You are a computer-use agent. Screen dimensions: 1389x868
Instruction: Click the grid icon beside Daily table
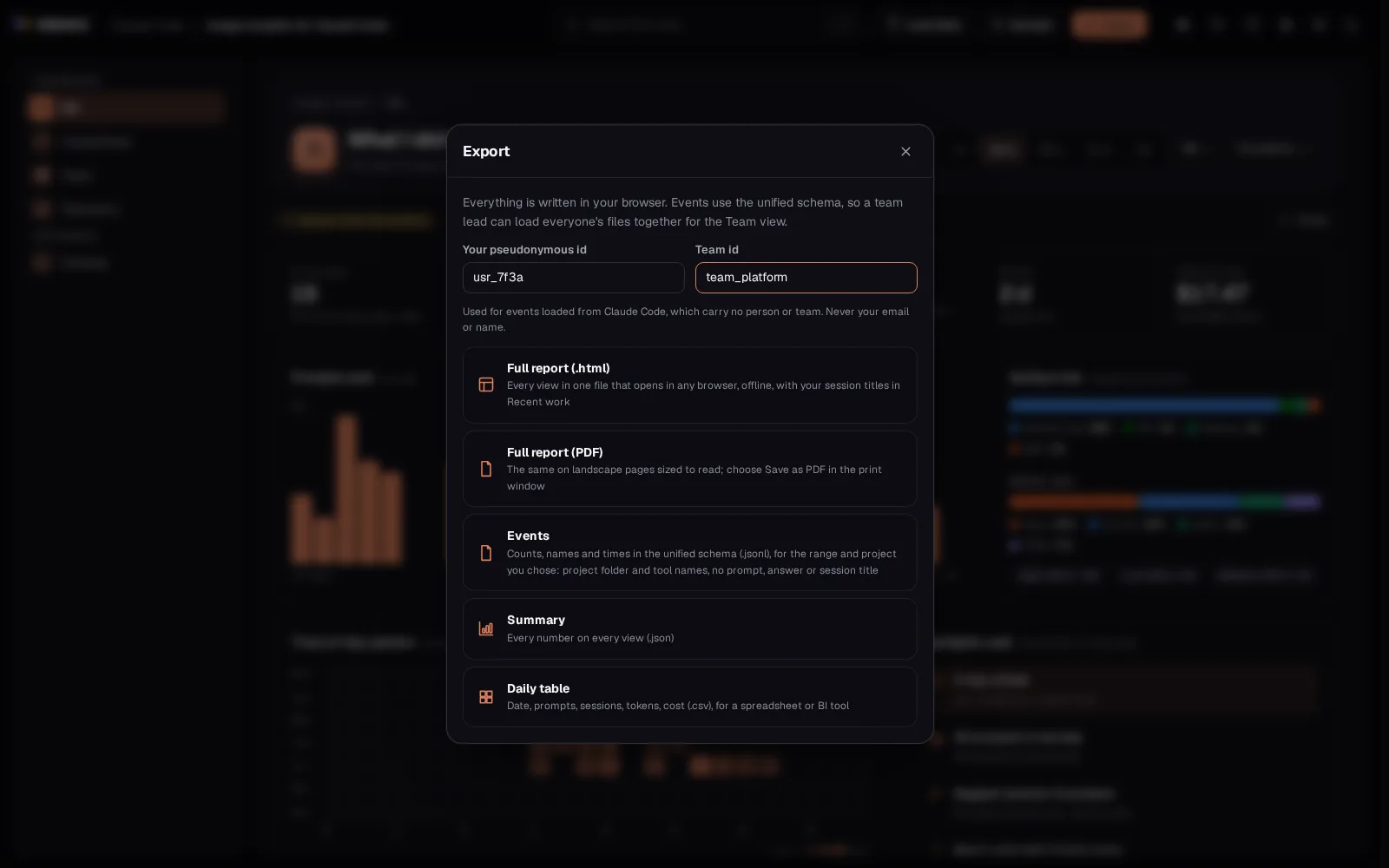coord(486,697)
